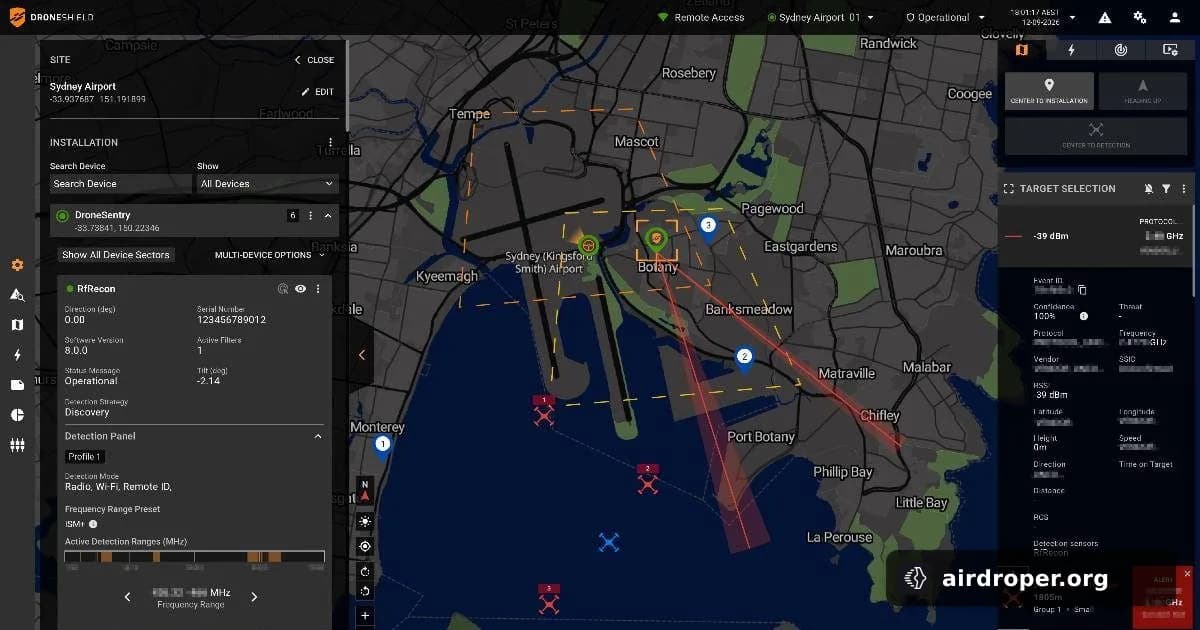This screenshot has width=1200, height=630.
Task: Click Show All Device Sectors button
Action: (116, 255)
